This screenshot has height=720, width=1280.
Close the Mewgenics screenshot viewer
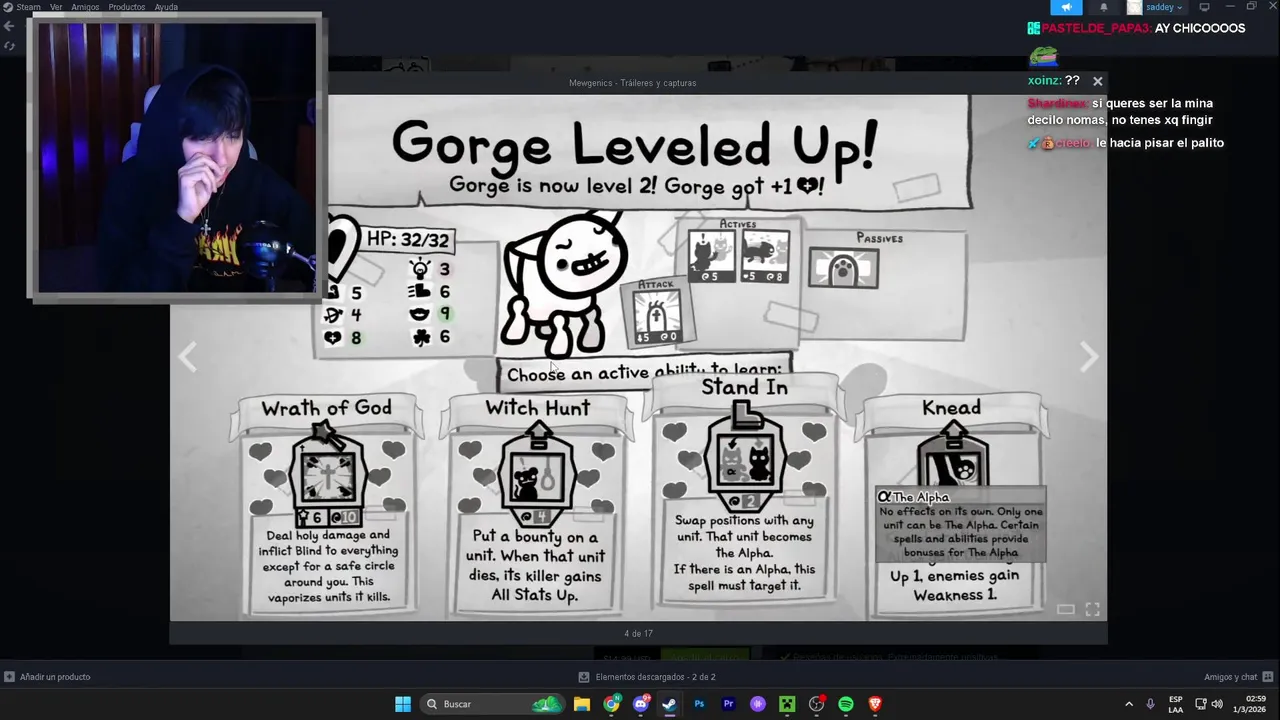(x=1097, y=81)
